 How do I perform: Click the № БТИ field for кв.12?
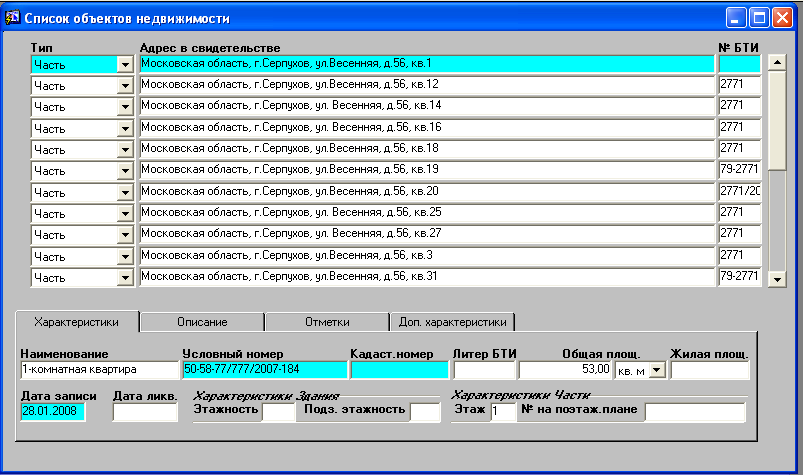point(739,84)
